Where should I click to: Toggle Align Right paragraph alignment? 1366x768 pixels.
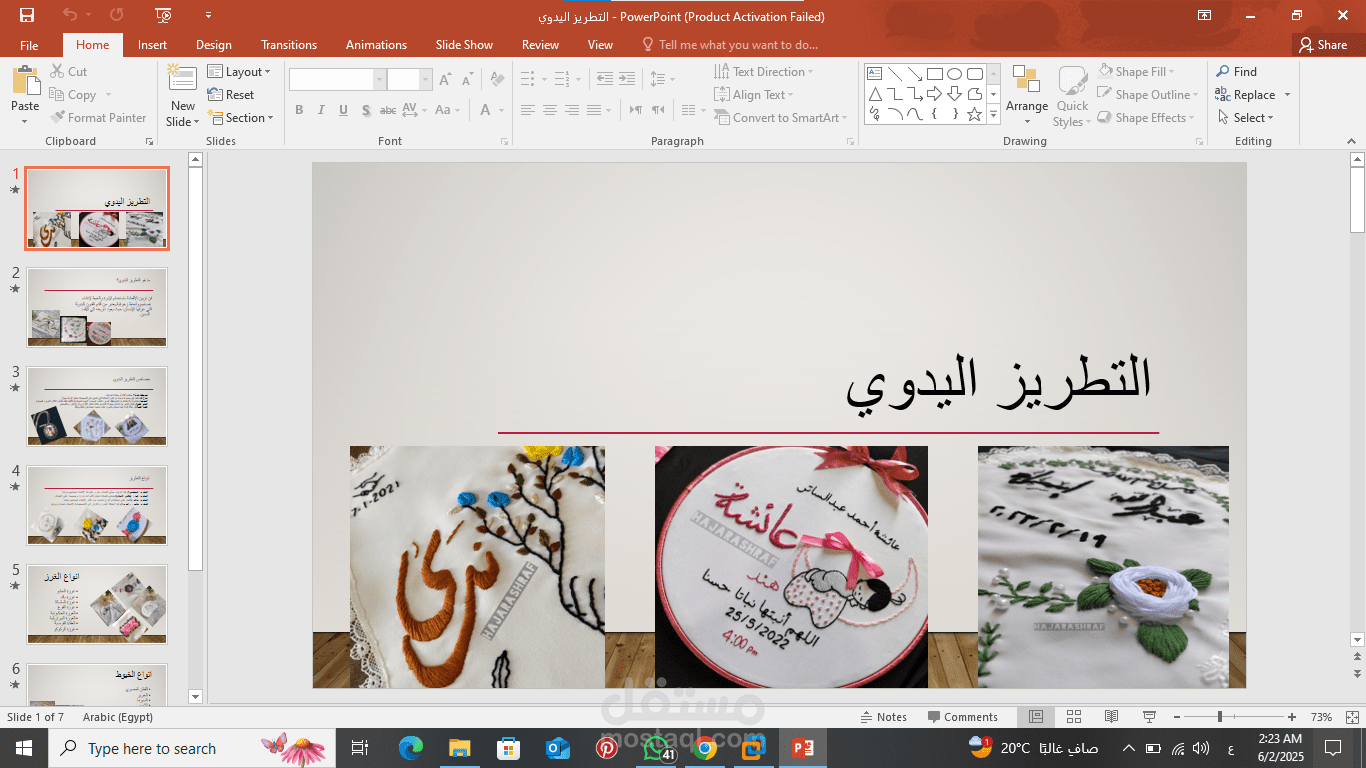click(571, 110)
